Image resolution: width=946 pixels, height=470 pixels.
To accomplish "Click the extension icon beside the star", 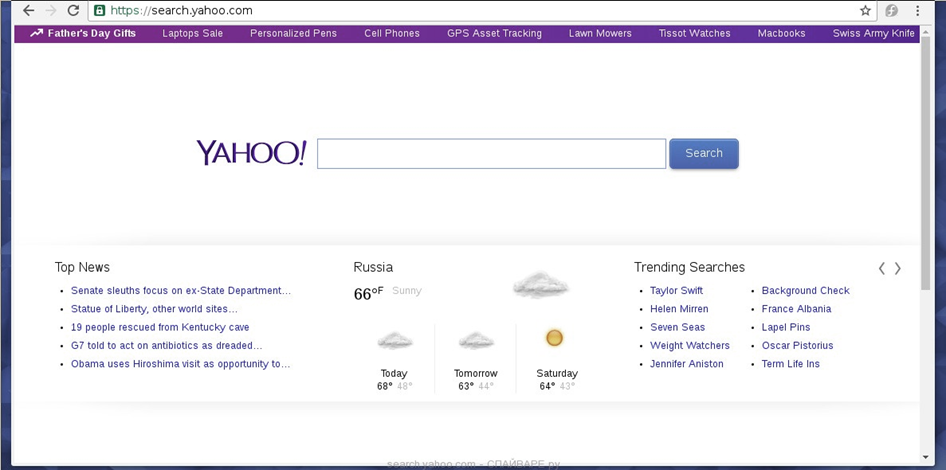I will [892, 10].
